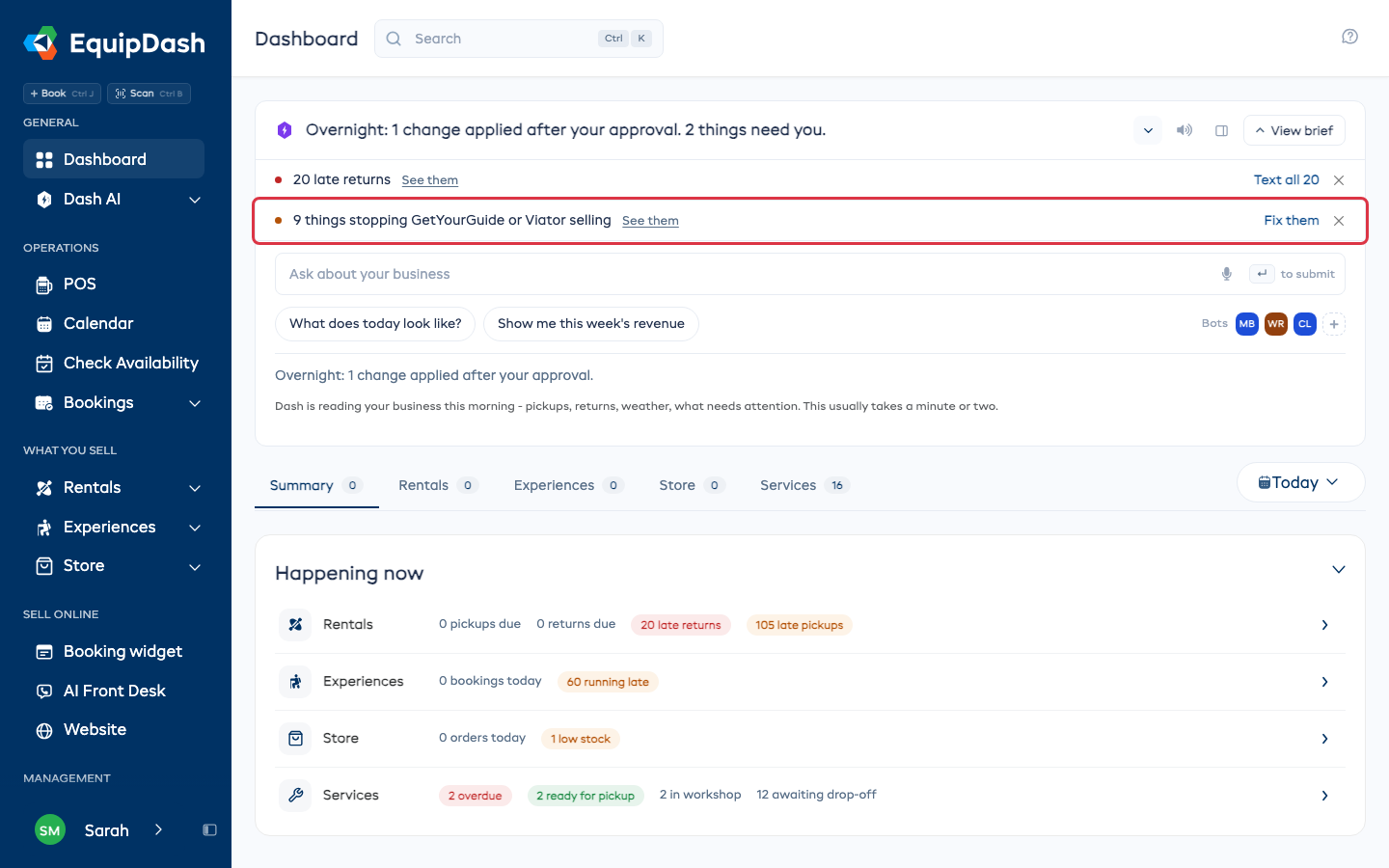Focus the Search field in header
The width and height of the screenshot is (1389, 868).
tap(519, 39)
